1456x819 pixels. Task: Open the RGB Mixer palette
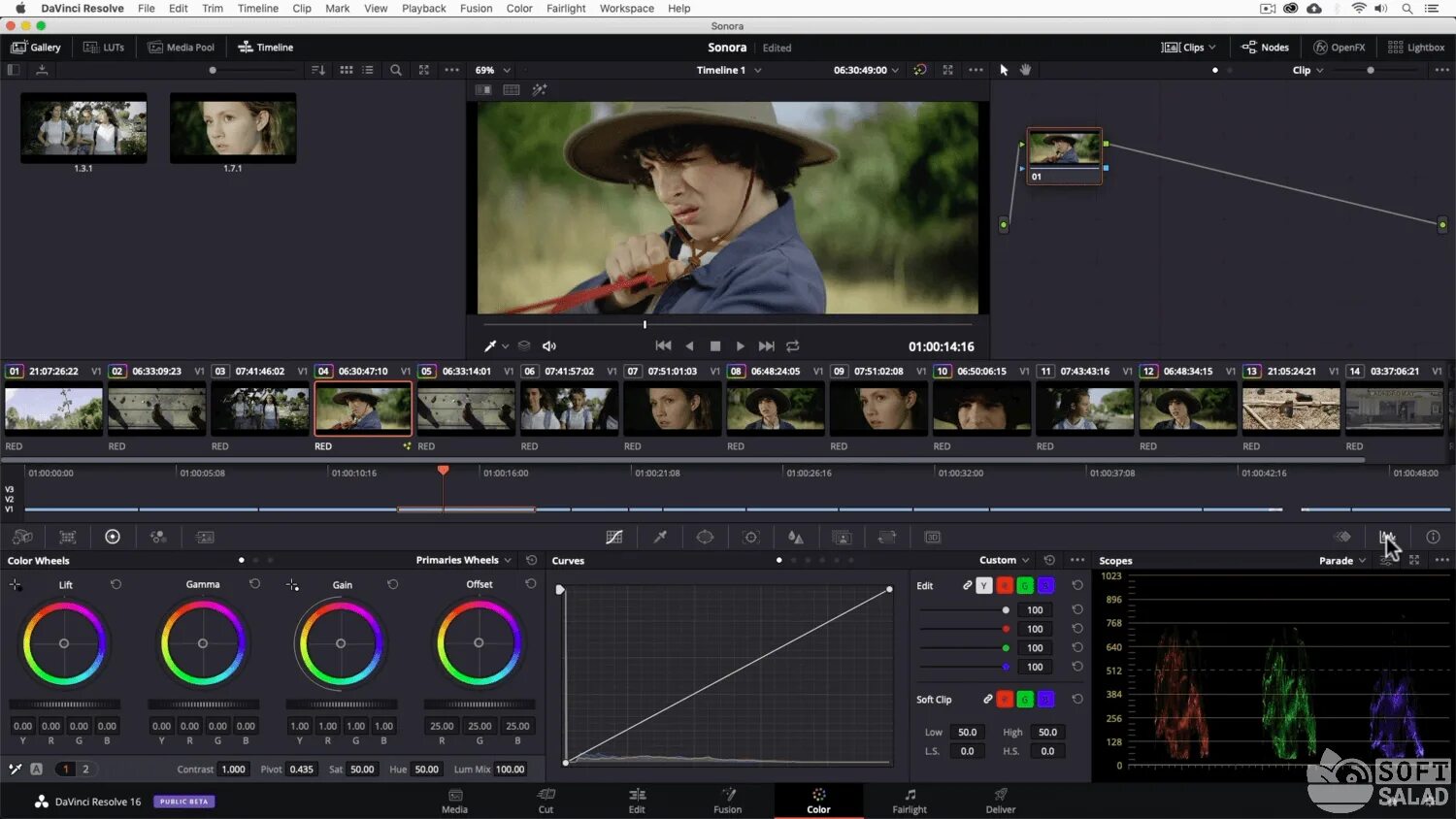pos(158,537)
